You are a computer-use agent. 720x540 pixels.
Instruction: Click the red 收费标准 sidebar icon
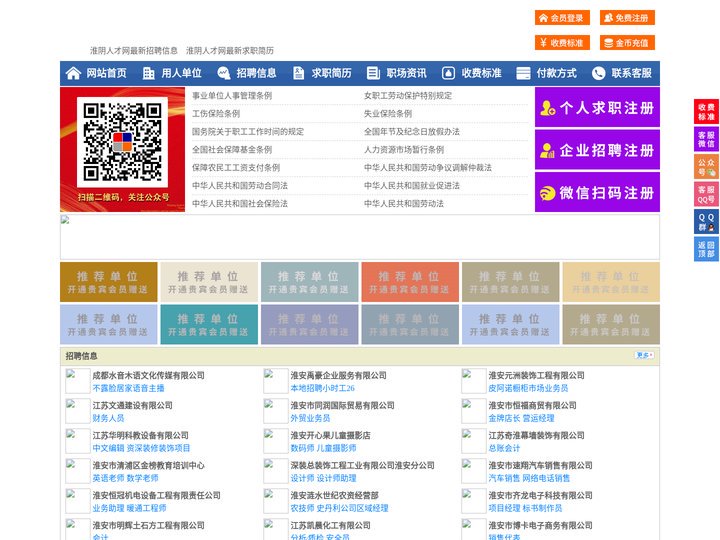click(706, 111)
